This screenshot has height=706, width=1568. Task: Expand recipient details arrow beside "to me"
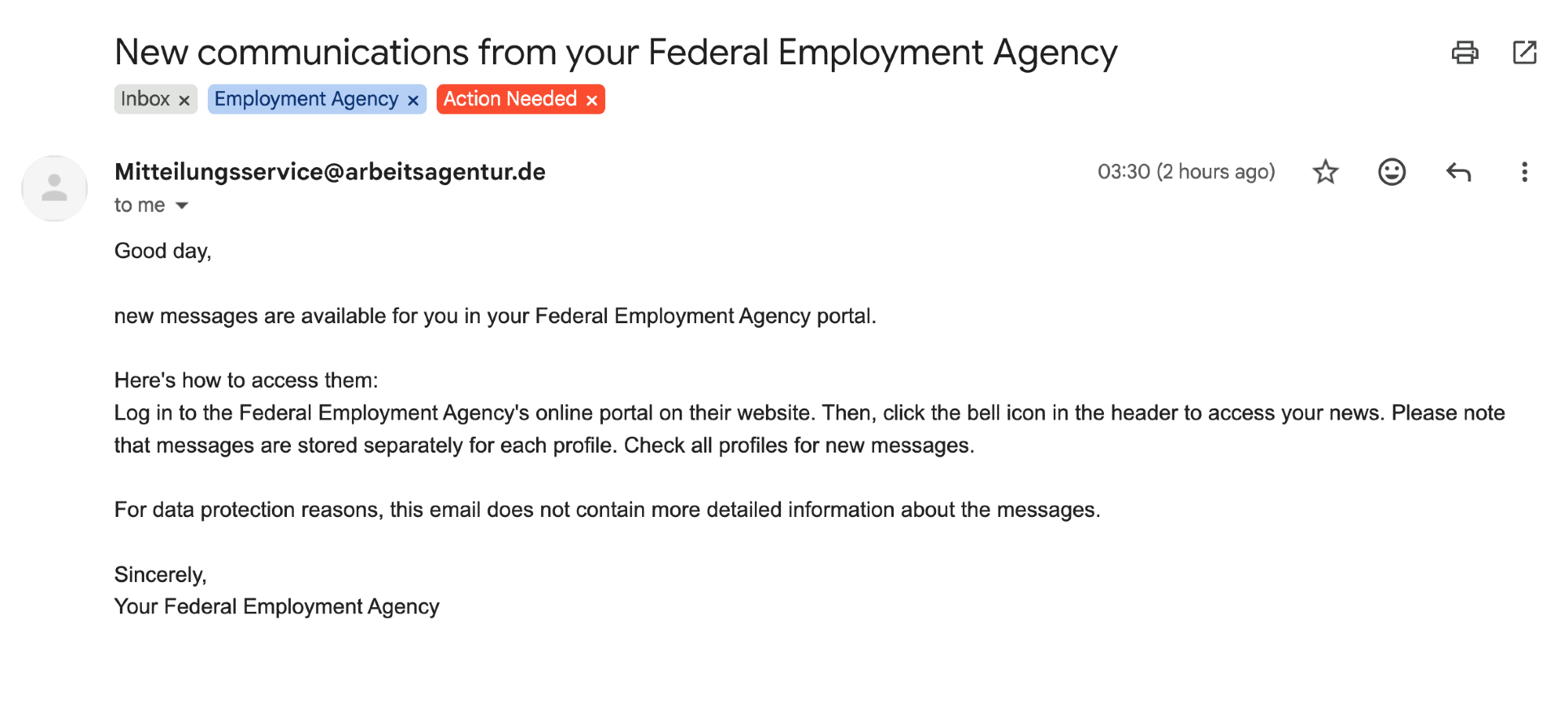coord(182,206)
